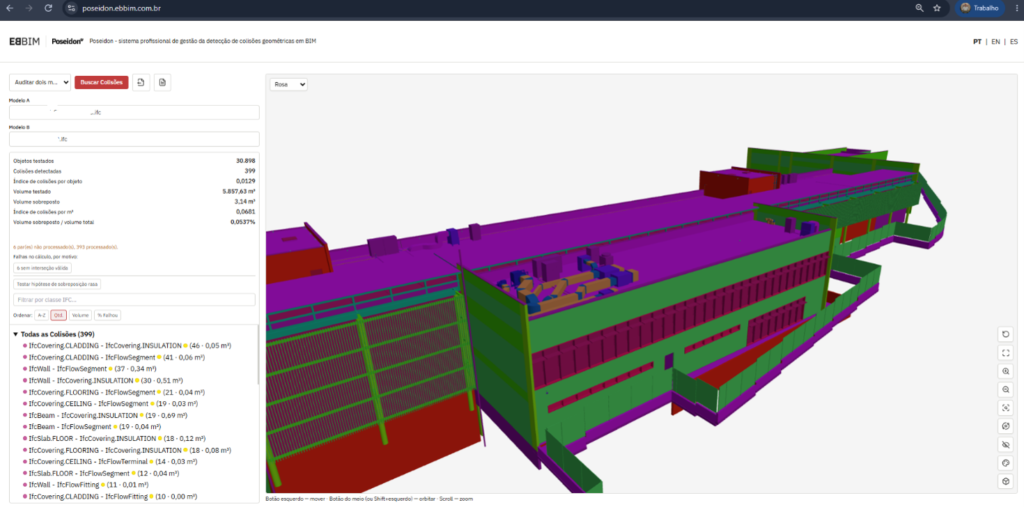The width and height of the screenshot is (1024, 507).
Task: Go back with browser back arrow
Action: [10, 8]
